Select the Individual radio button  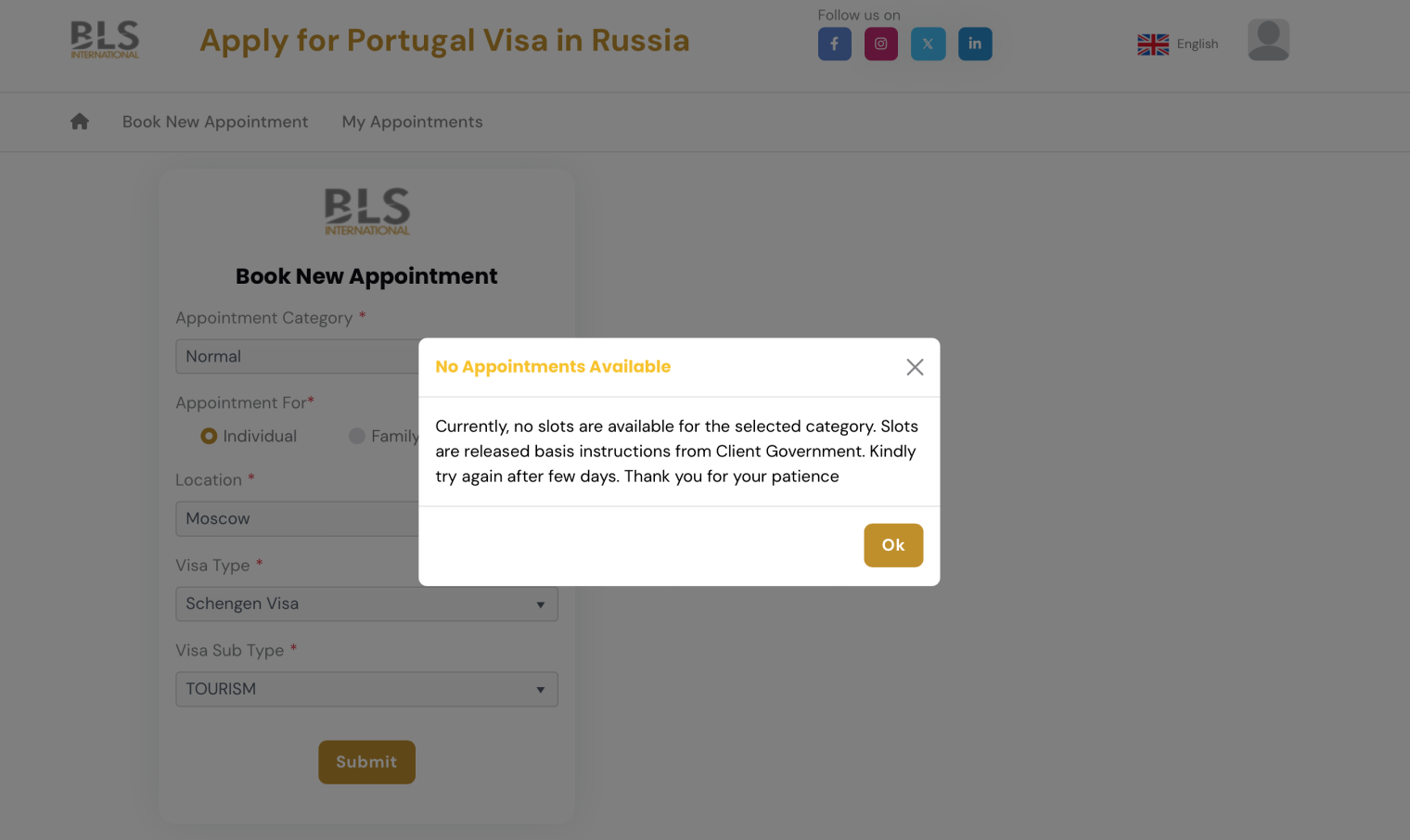click(x=209, y=436)
